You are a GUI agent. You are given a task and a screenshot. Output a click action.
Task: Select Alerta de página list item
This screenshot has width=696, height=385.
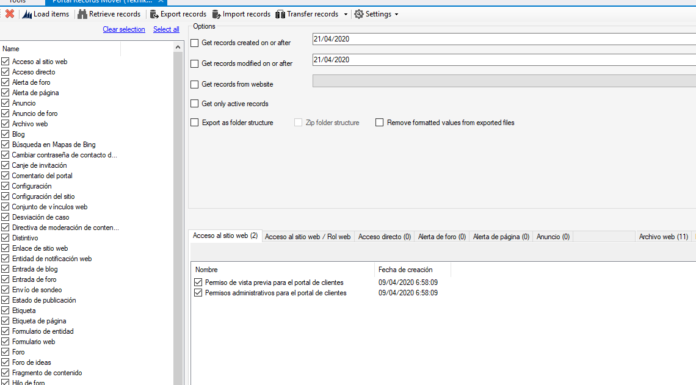tap(36, 93)
